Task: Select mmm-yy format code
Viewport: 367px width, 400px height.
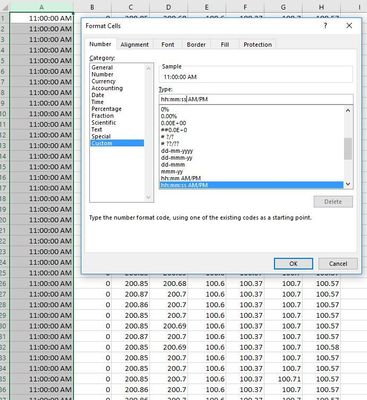Action: (x=251, y=172)
